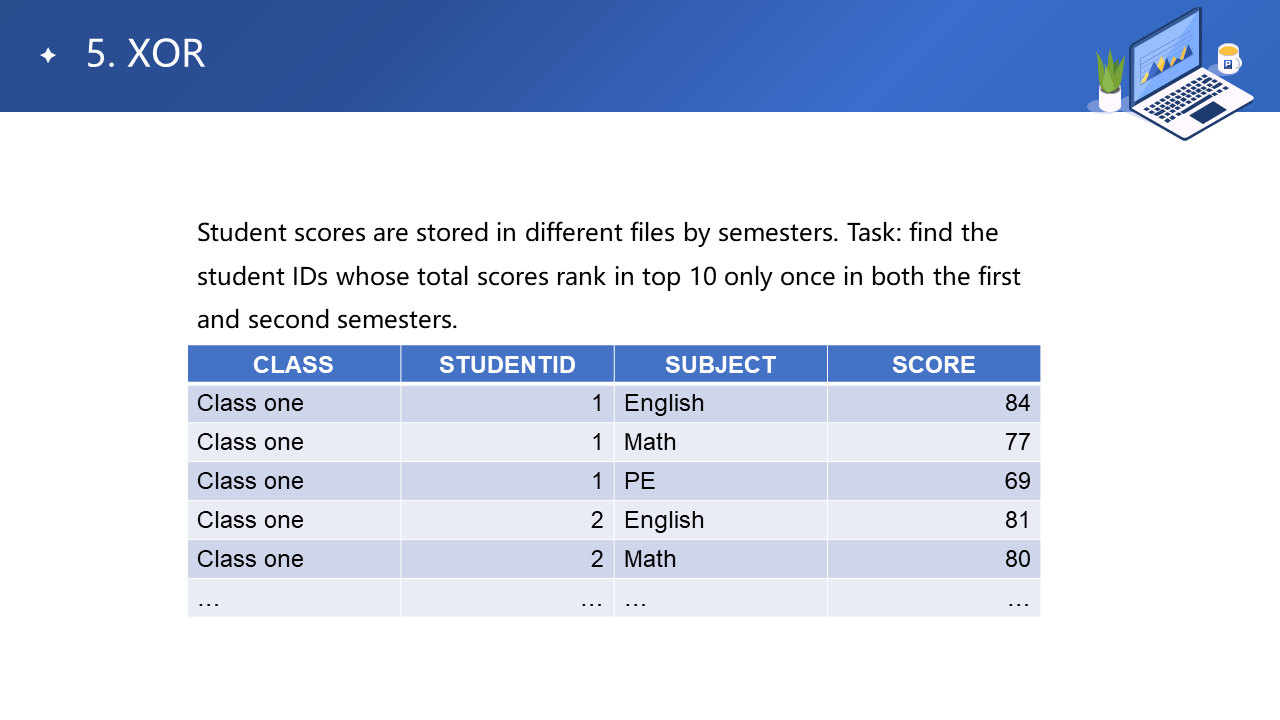Select the "5. XOR" slide title
The height and width of the screenshot is (720, 1280).
click(146, 54)
